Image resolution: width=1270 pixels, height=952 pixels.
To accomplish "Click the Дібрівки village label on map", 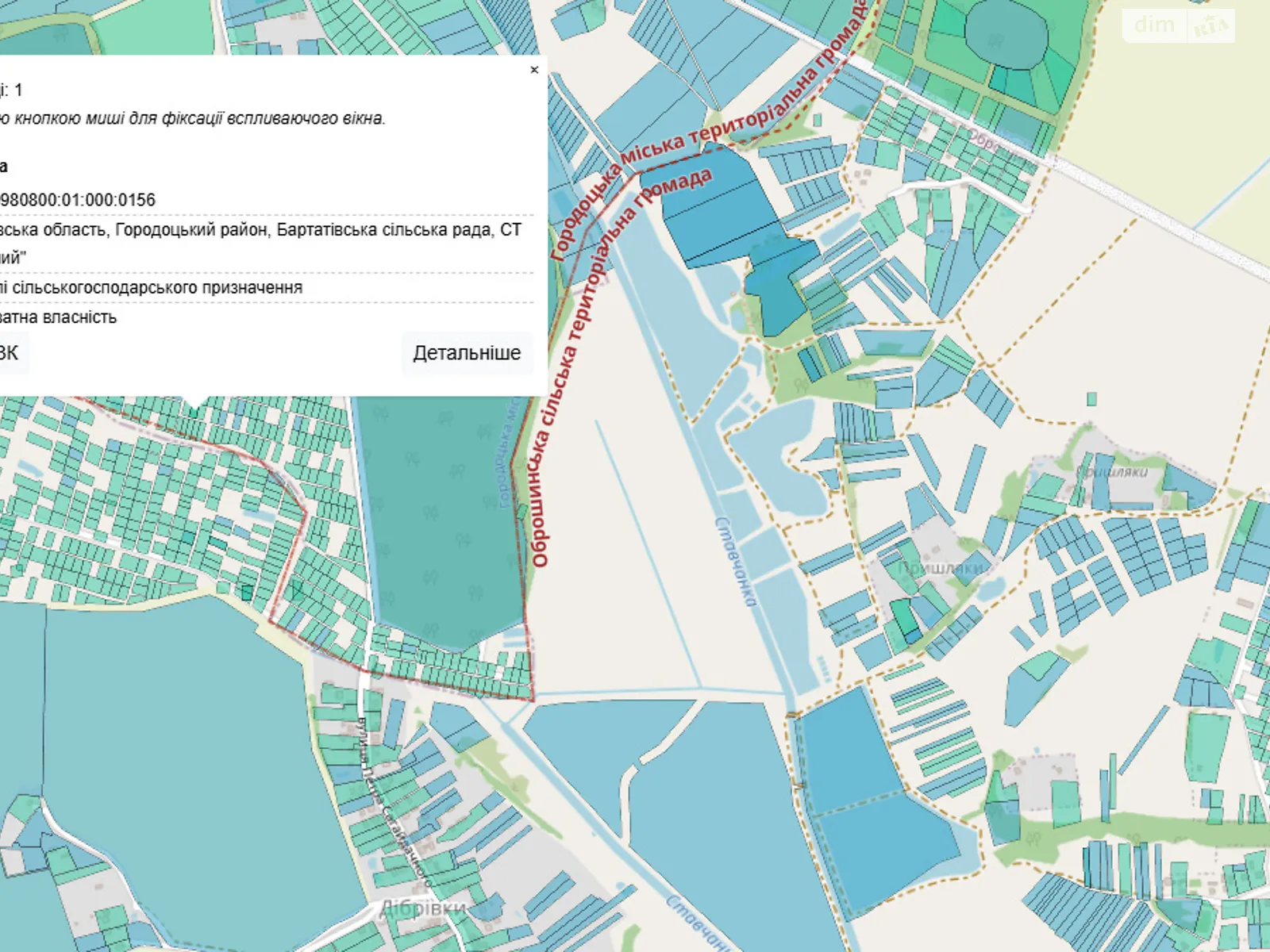I will pos(423,908).
